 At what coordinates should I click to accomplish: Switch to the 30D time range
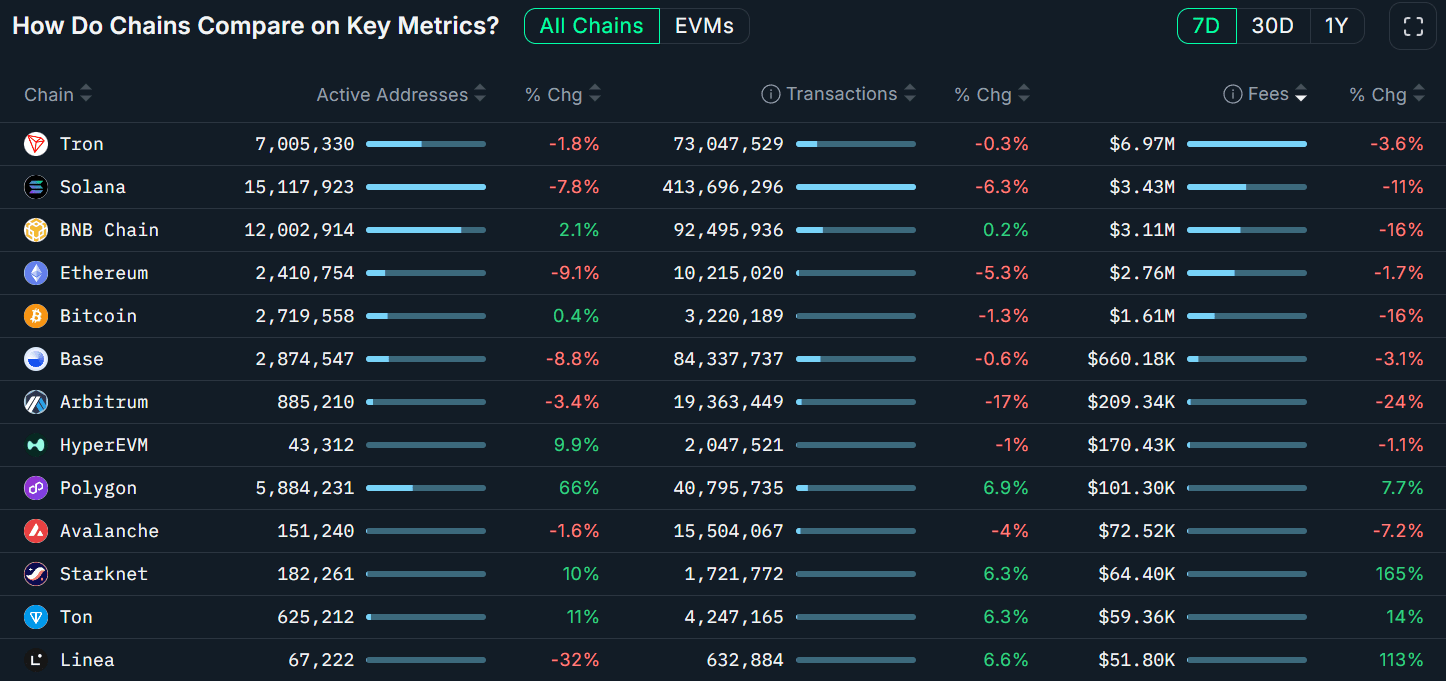tap(1273, 26)
